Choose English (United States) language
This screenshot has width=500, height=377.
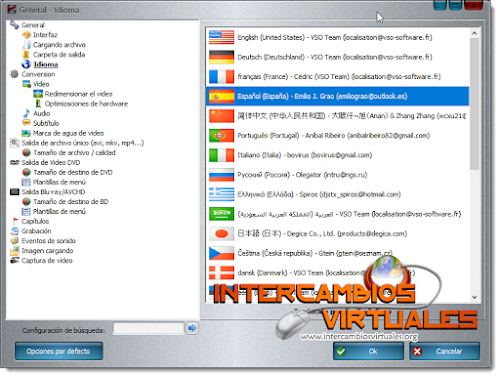[x=337, y=37]
